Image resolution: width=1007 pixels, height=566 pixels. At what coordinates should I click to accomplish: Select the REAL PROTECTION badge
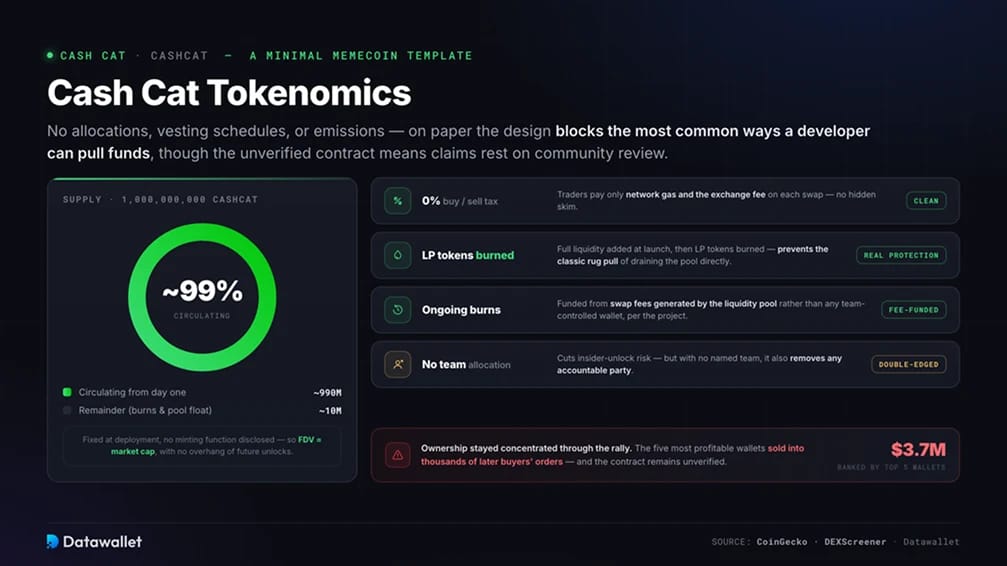[x=900, y=255]
